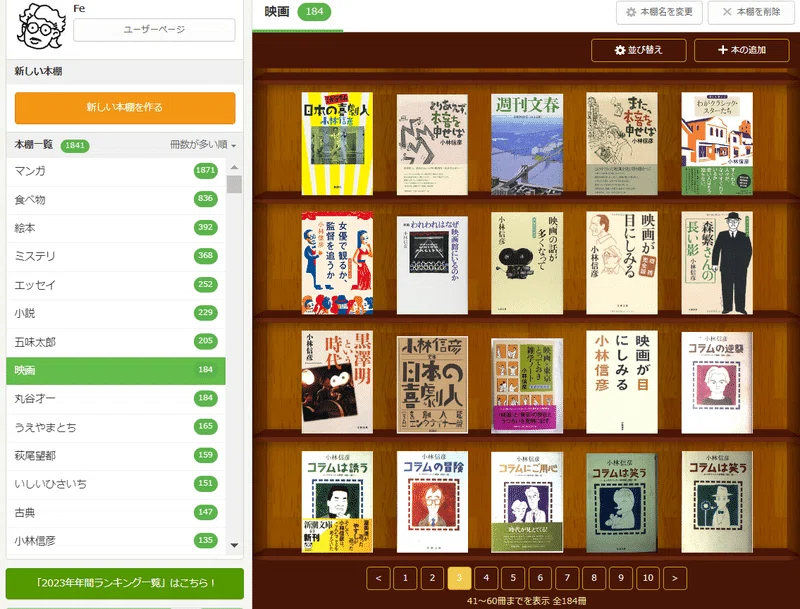Open the plain white 映画が目にしみる cover
Screen dimensions: 800x609
coord(622,382)
